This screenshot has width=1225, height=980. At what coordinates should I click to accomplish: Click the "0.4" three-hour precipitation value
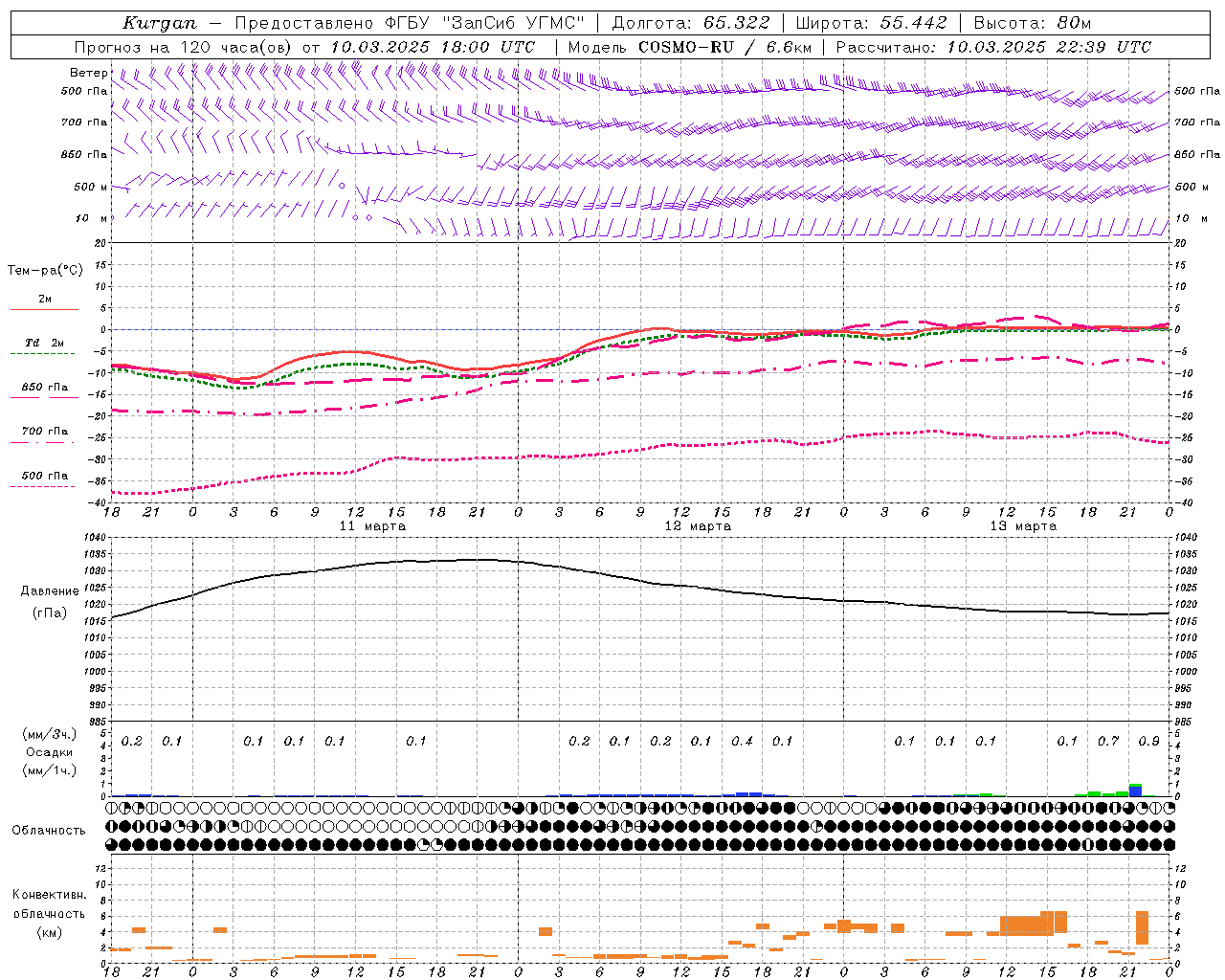point(742,741)
